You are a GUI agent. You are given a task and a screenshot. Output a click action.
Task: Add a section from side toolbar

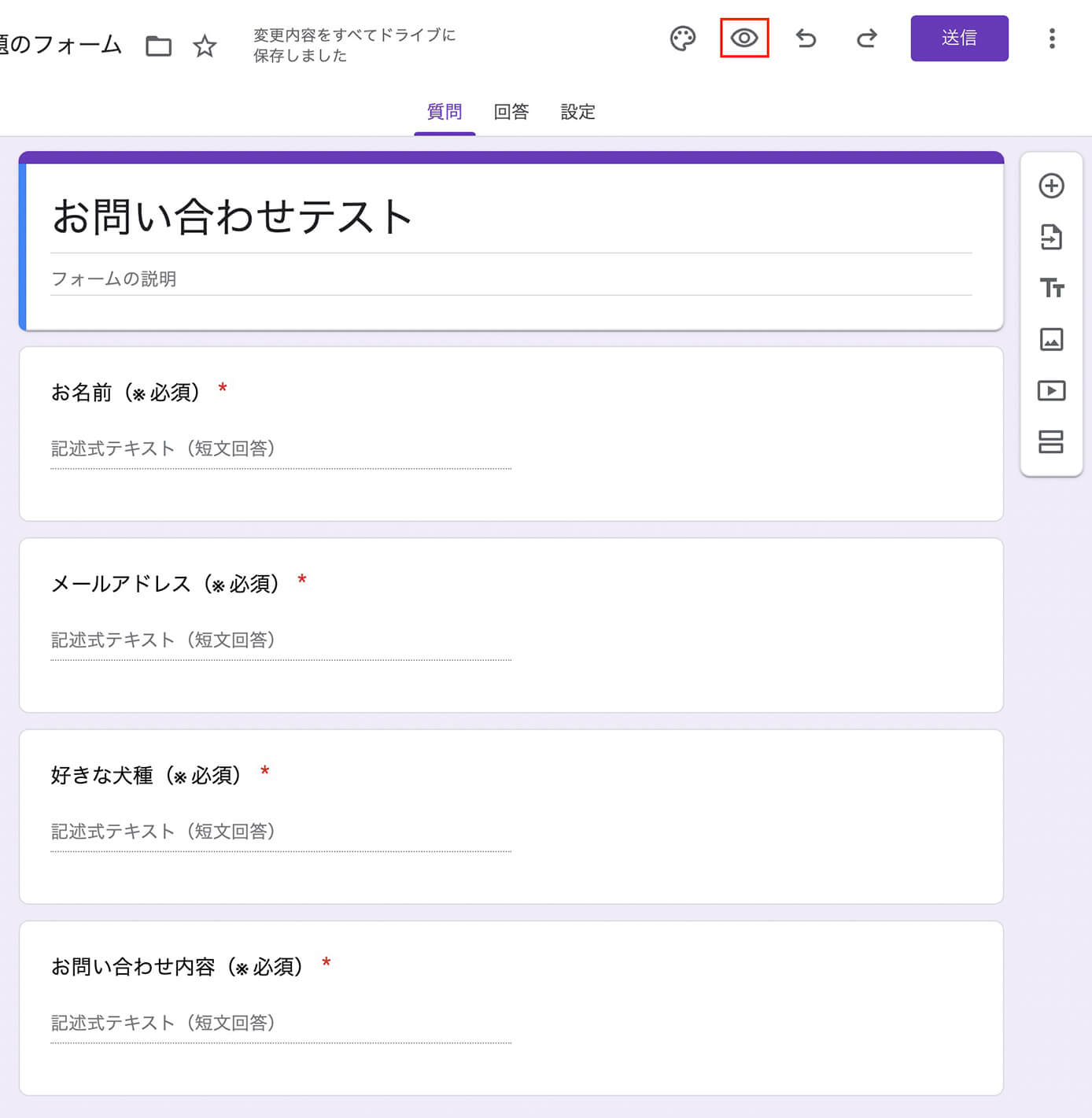point(1051,441)
